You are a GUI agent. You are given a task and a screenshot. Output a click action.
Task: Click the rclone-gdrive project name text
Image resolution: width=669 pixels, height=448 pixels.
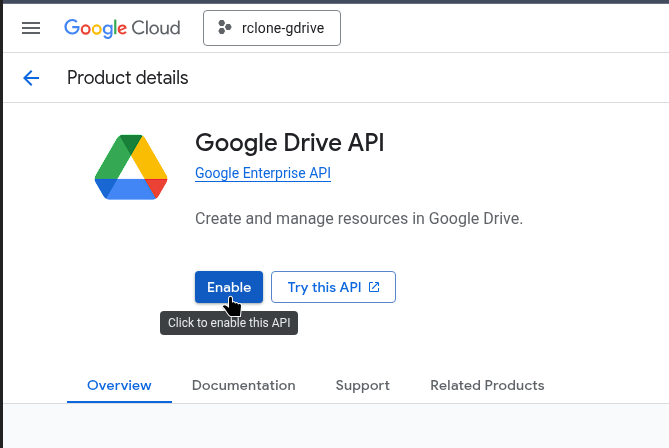(x=285, y=28)
